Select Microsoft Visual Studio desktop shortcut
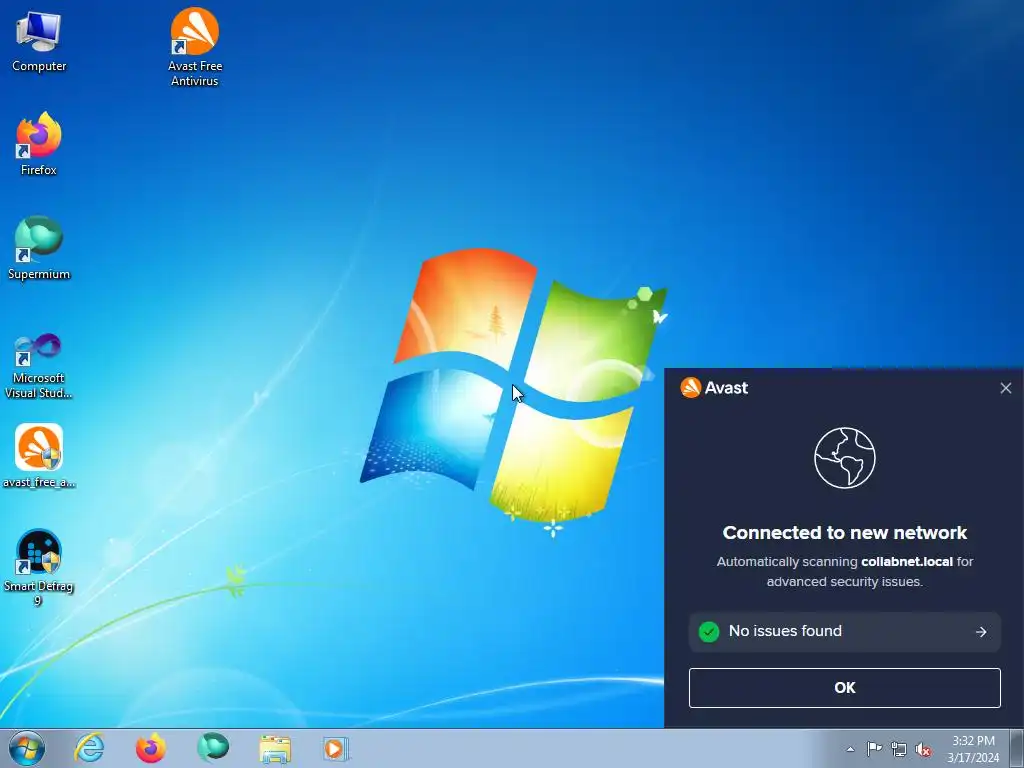Screen dimensions: 1024x768 [x=39, y=366]
